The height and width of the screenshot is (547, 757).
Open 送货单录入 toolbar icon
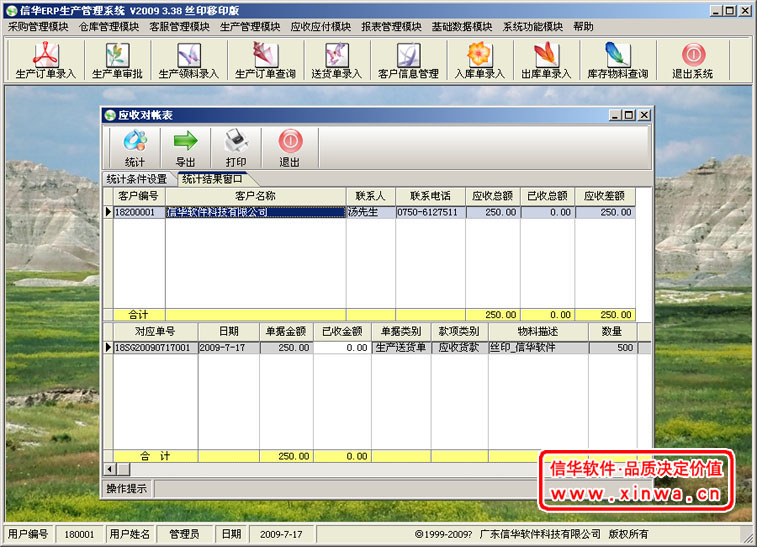[x=336, y=60]
